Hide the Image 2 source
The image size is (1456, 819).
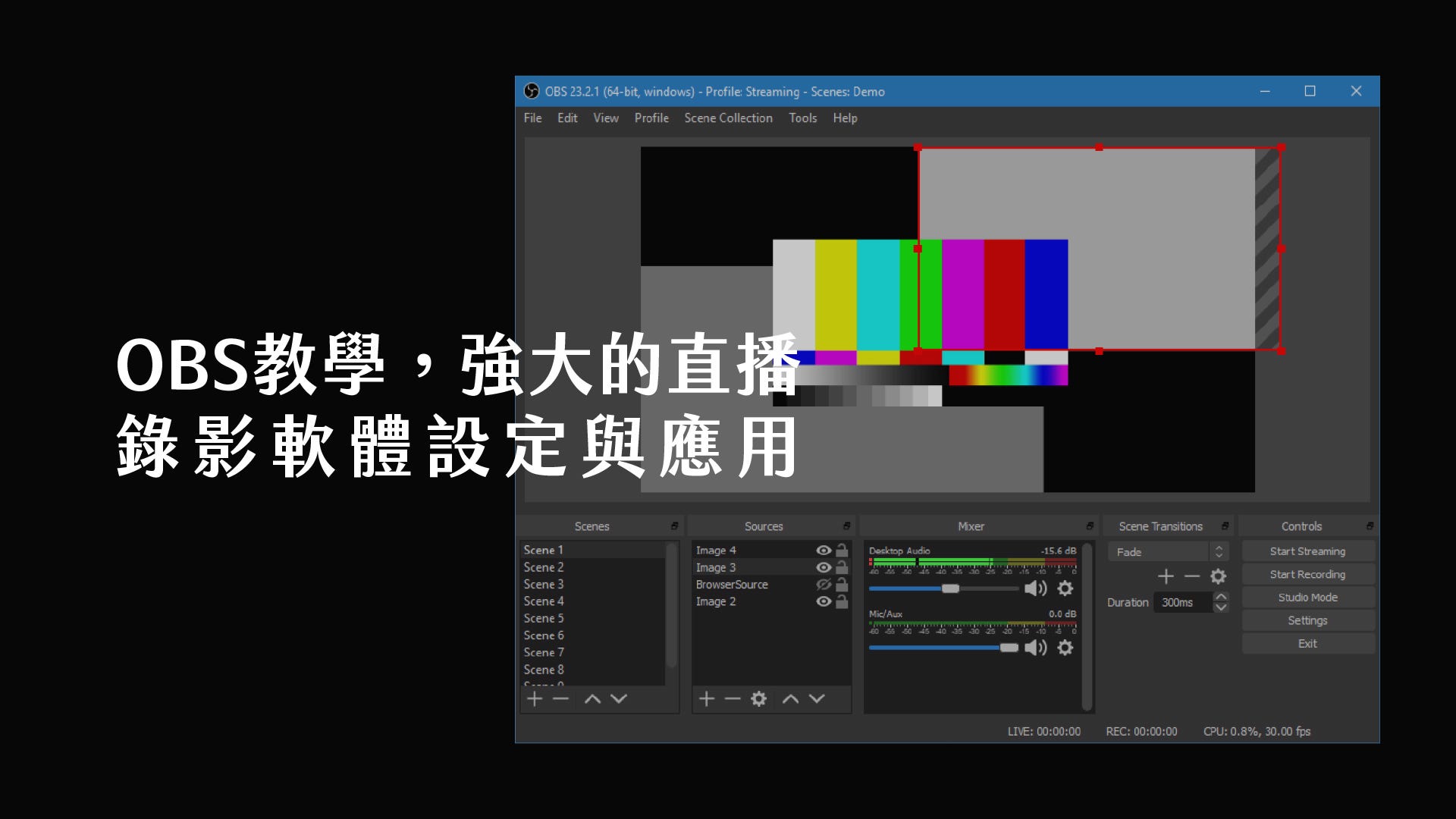(824, 601)
